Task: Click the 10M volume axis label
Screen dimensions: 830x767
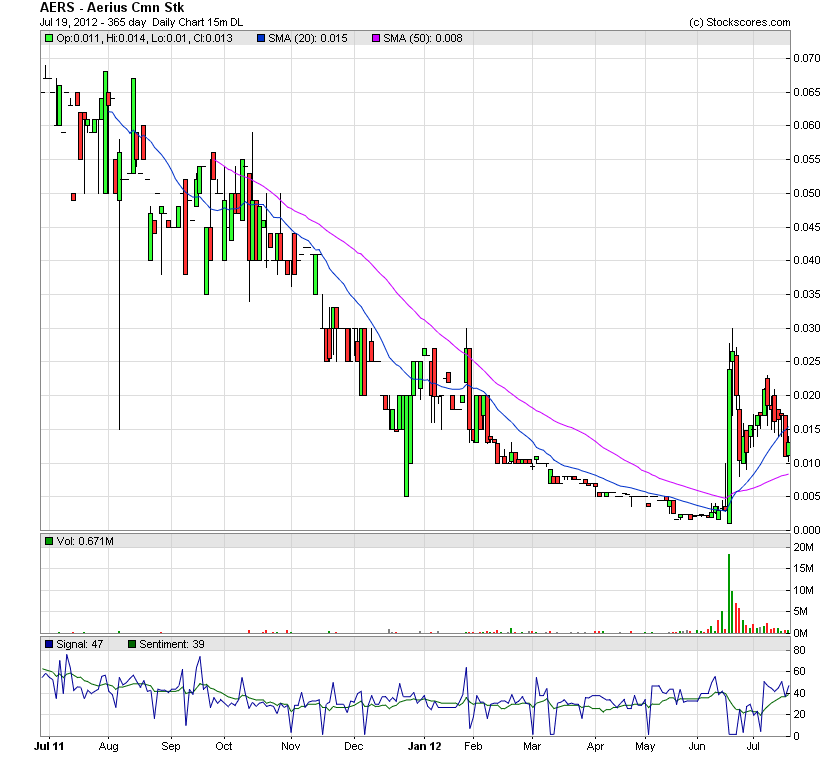Action: (x=804, y=590)
